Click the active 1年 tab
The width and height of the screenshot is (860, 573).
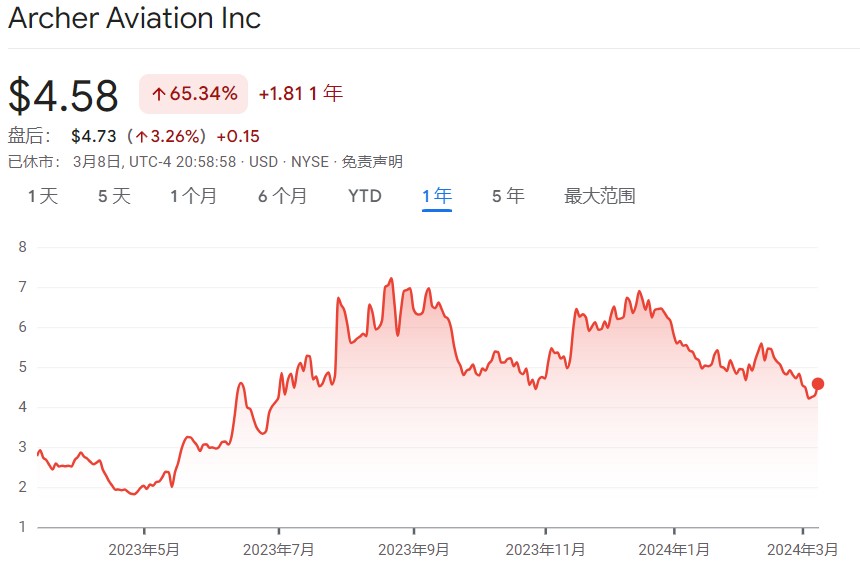pyautogui.click(x=437, y=196)
